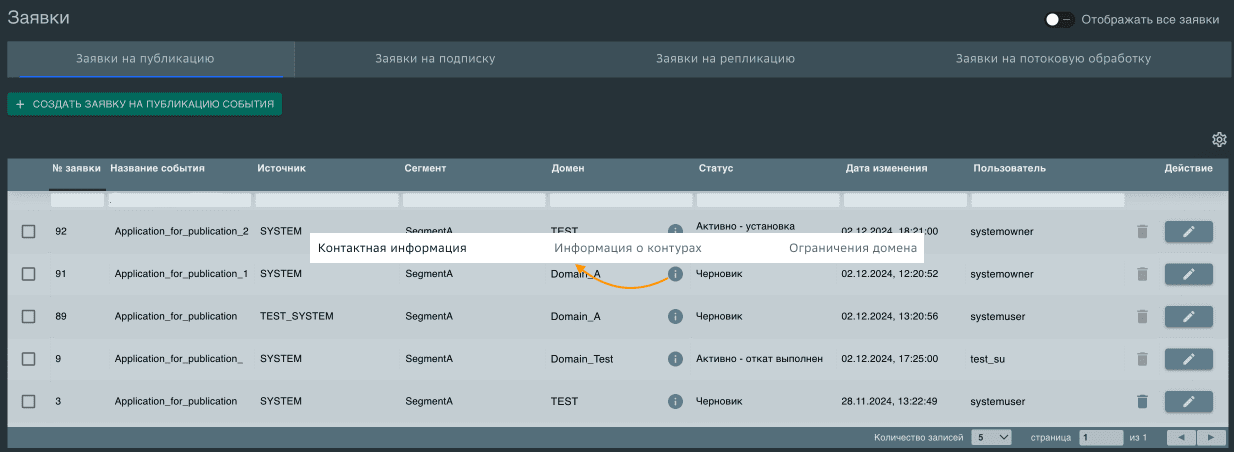Screen dimensions: 1234x452
Task: Click info icon for request 89
Action: (x=675, y=316)
